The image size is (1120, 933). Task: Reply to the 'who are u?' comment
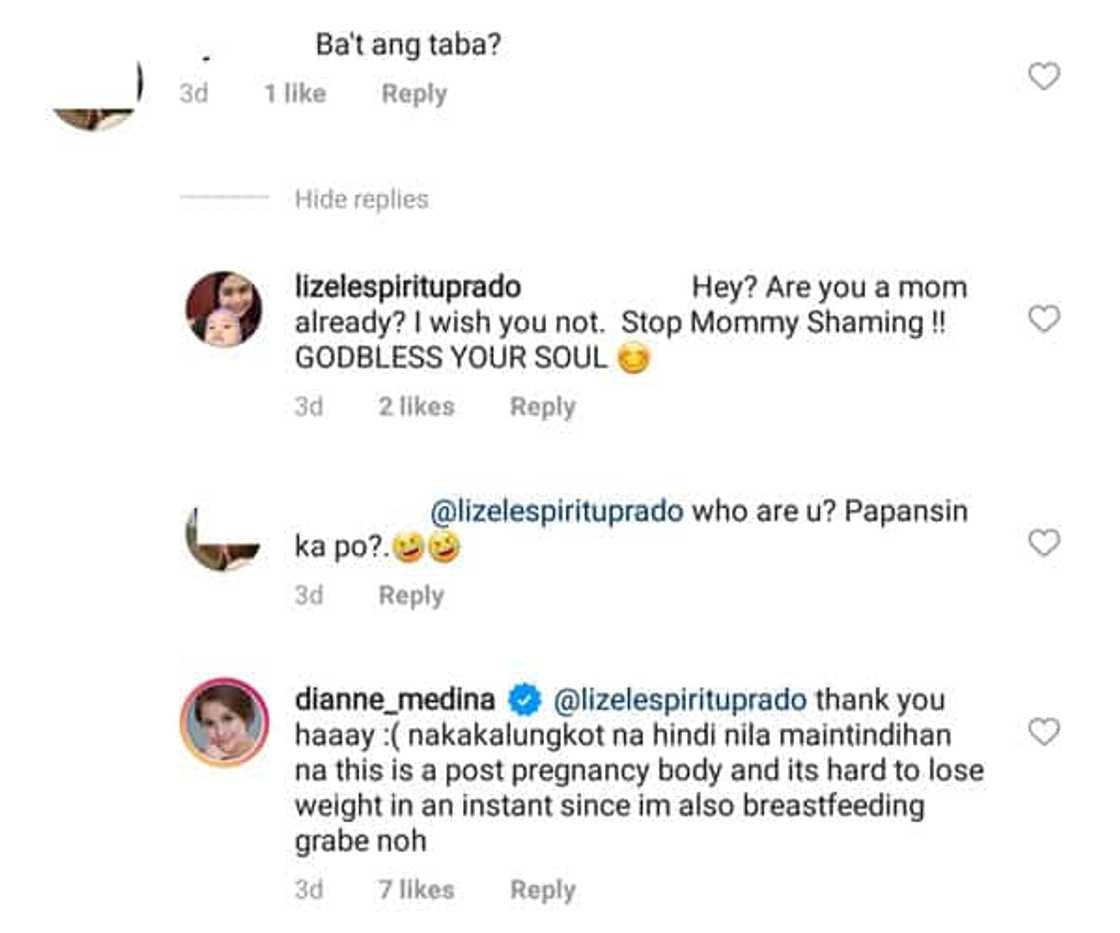410,596
